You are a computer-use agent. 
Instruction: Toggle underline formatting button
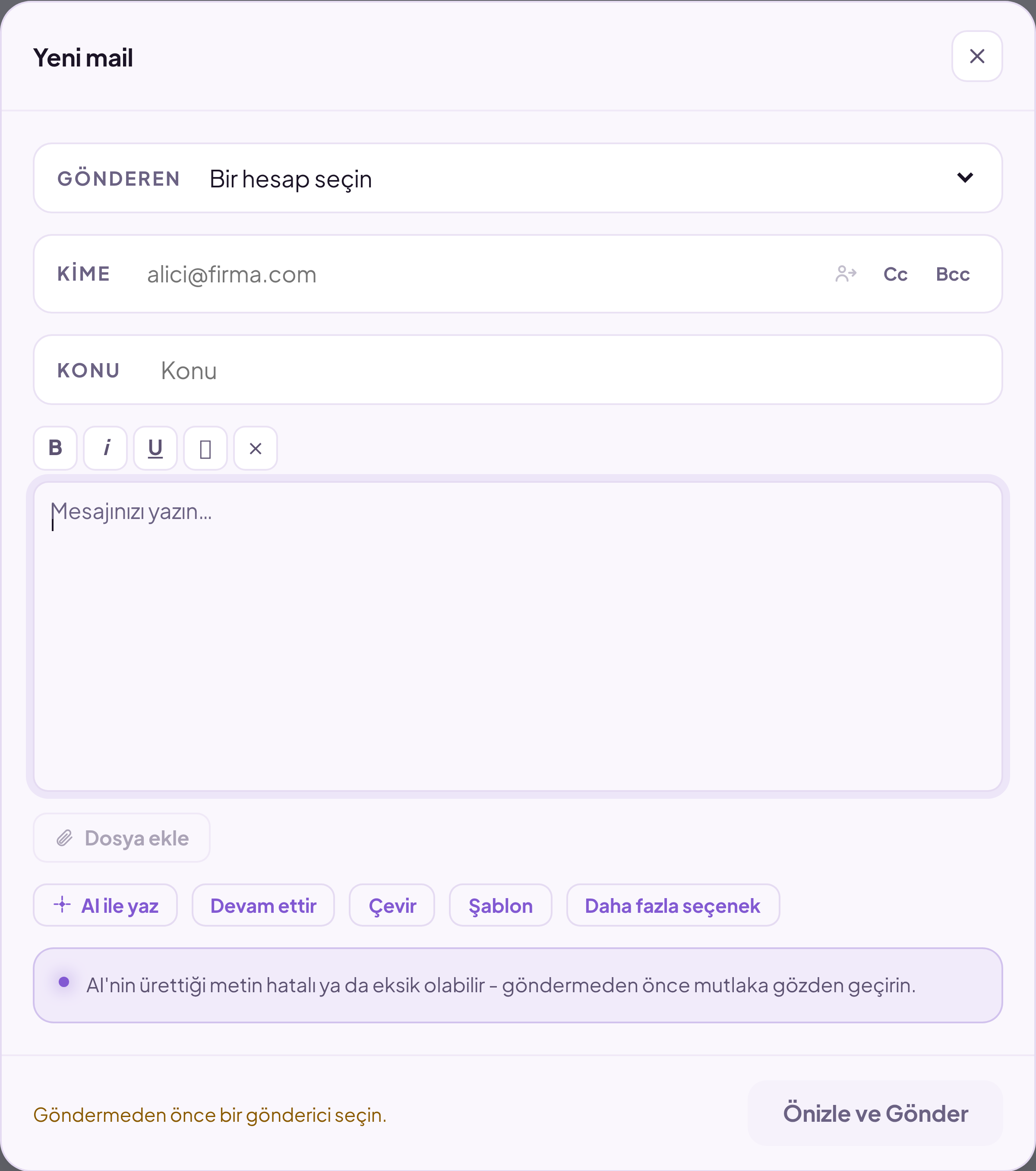point(155,448)
